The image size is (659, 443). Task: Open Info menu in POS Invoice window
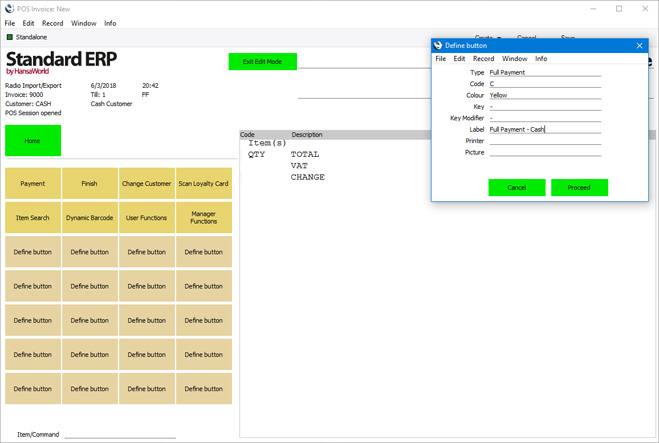click(x=110, y=23)
